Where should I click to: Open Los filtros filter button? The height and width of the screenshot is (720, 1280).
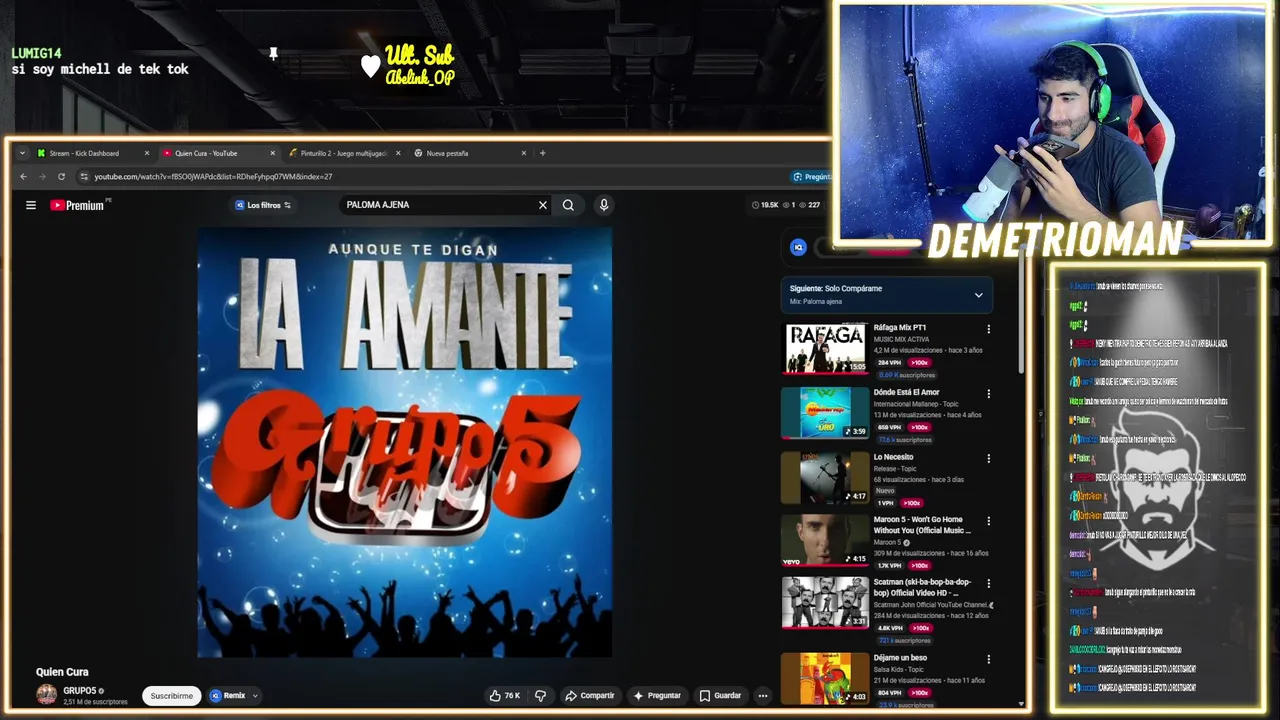coord(263,205)
